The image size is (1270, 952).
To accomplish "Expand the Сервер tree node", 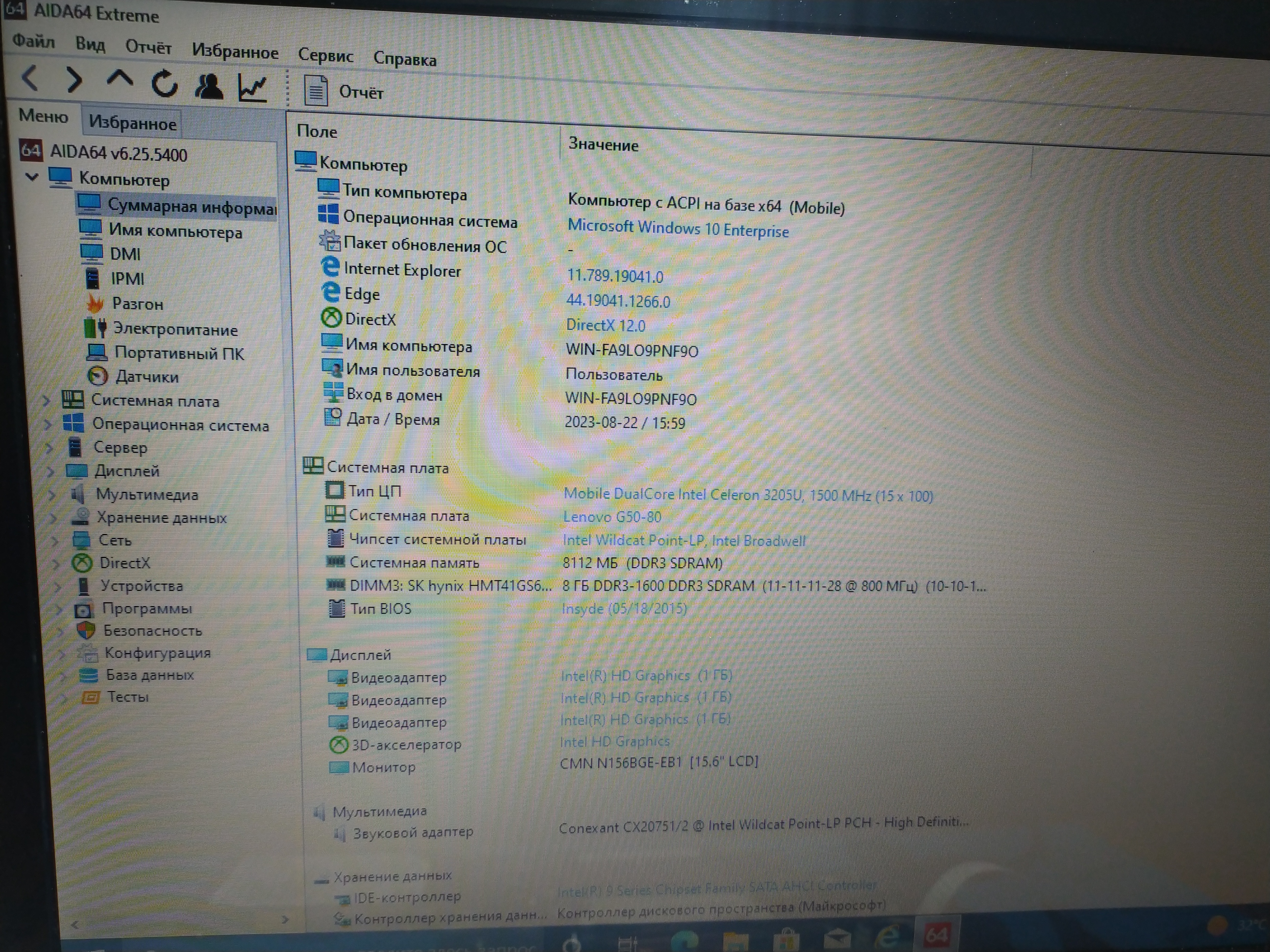I will pos(50,448).
